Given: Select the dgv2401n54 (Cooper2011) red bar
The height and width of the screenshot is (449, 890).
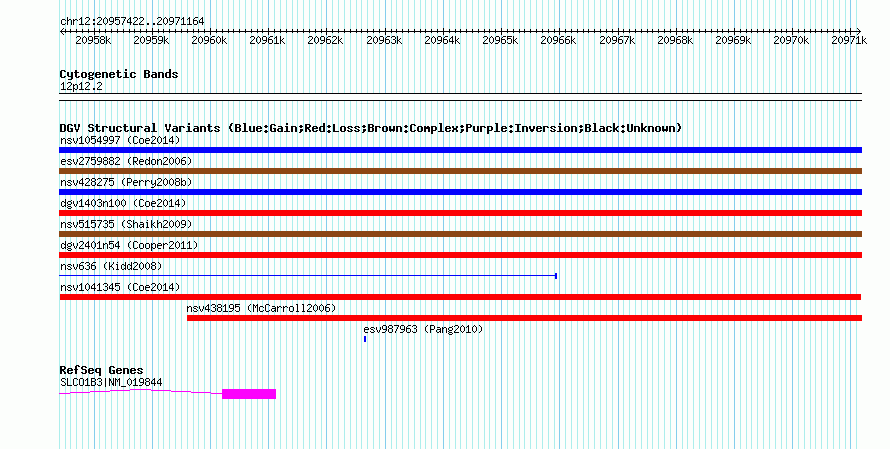Looking at the screenshot, I should [x=460, y=255].
